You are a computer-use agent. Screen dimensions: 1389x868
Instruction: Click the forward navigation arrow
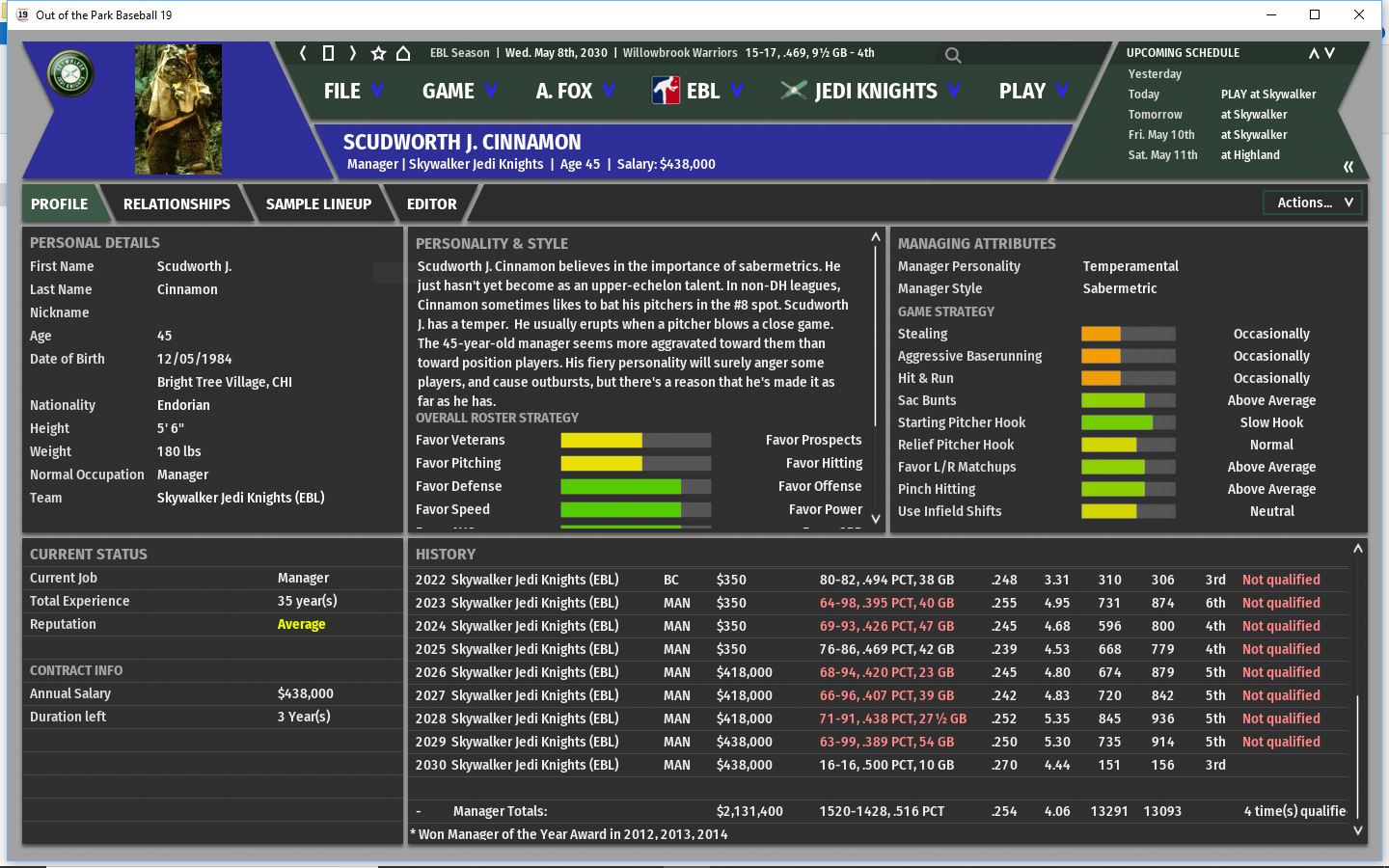tap(353, 53)
